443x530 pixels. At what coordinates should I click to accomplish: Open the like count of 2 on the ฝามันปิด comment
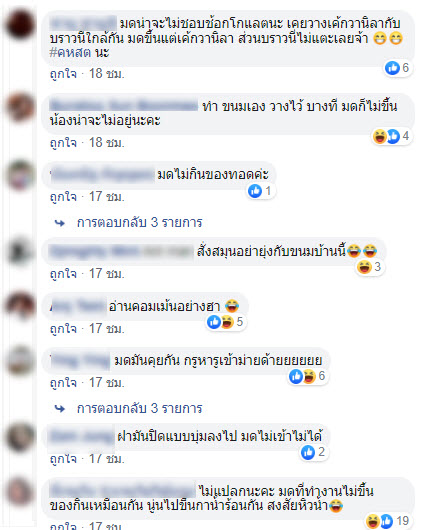pyautogui.click(x=313, y=452)
